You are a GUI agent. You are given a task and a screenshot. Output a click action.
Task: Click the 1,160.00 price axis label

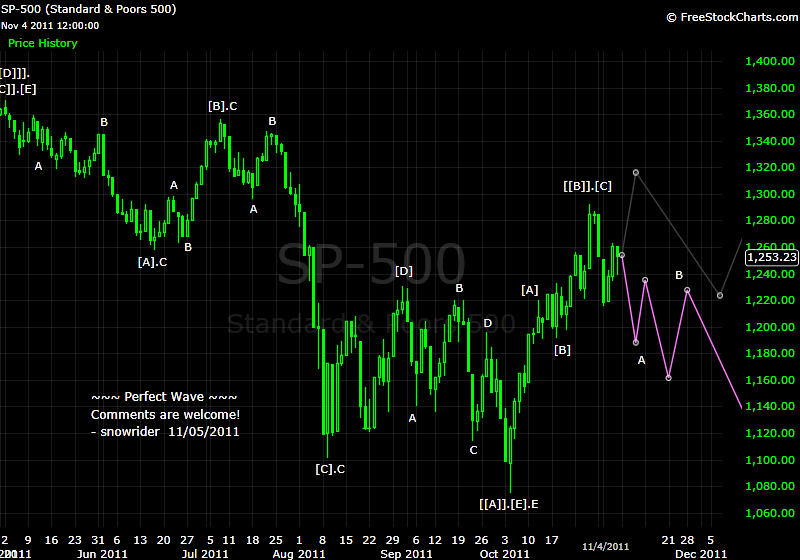[x=770, y=380]
